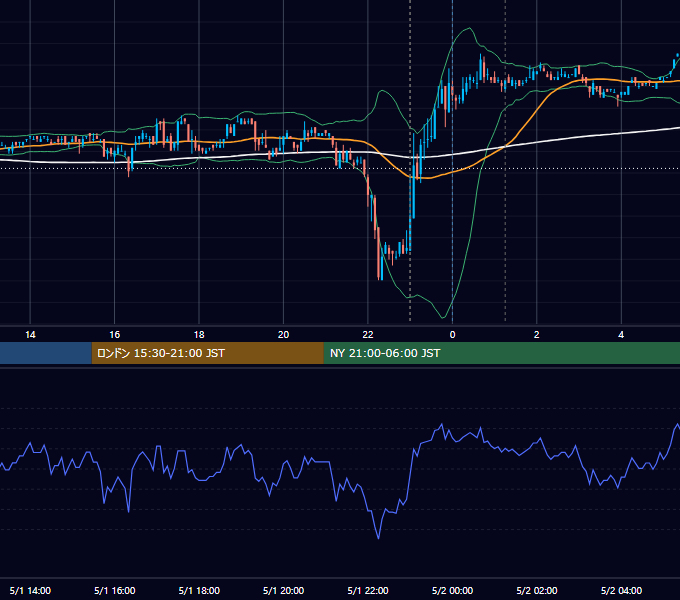Click the 5/2 04:00 label on the indicator axis
680x600 pixels.
tap(621, 590)
